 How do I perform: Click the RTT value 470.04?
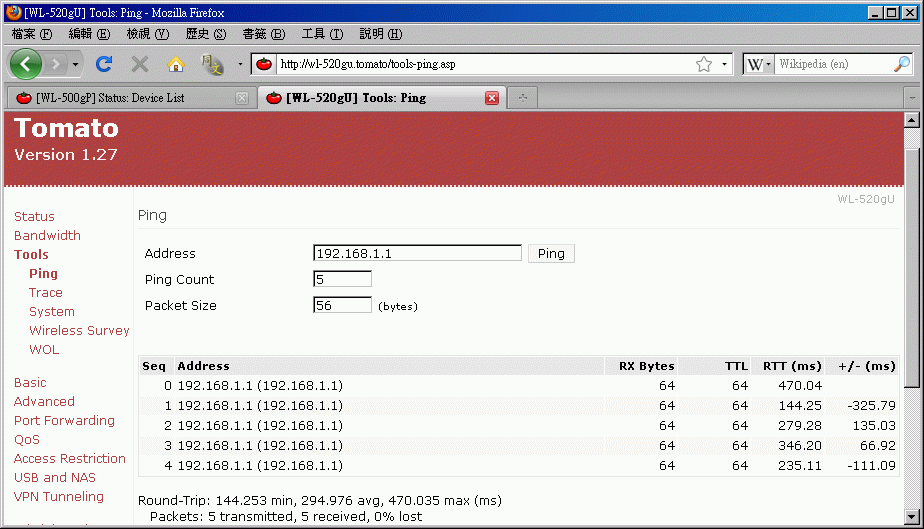coord(800,386)
